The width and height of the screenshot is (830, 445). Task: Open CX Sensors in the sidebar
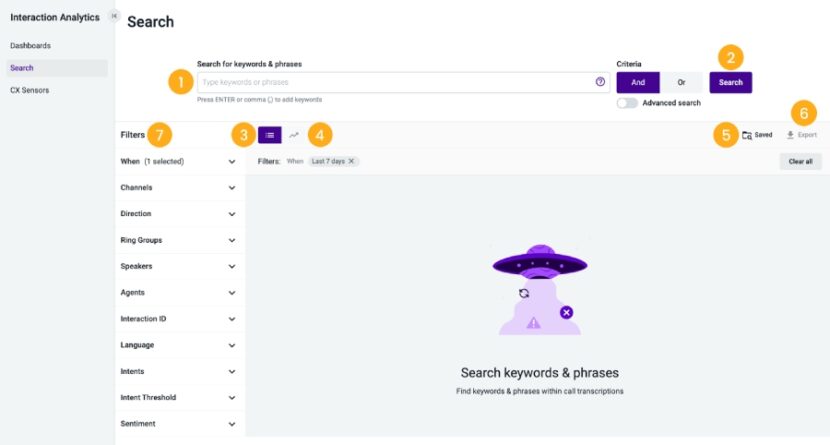click(x=30, y=90)
